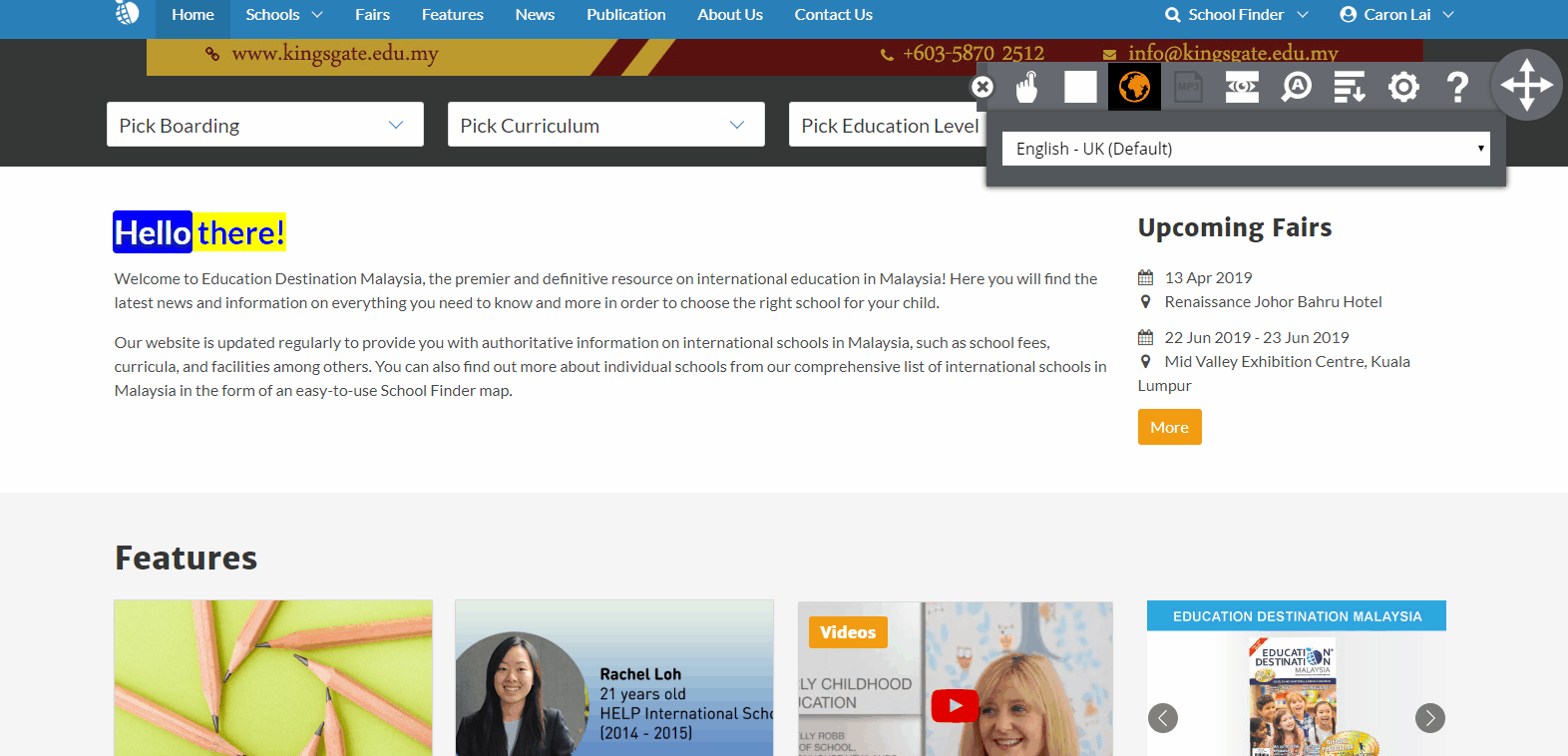This screenshot has height=756, width=1568.
Task: Open School Finder in top bar
Action: click(1236, 15)
